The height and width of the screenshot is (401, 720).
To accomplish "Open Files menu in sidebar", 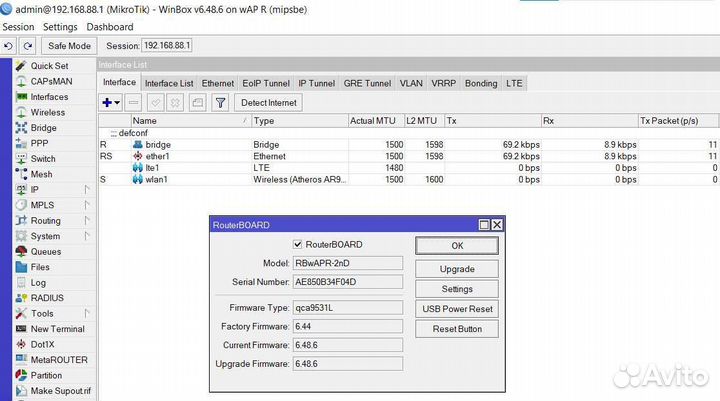I will [39, 267].
